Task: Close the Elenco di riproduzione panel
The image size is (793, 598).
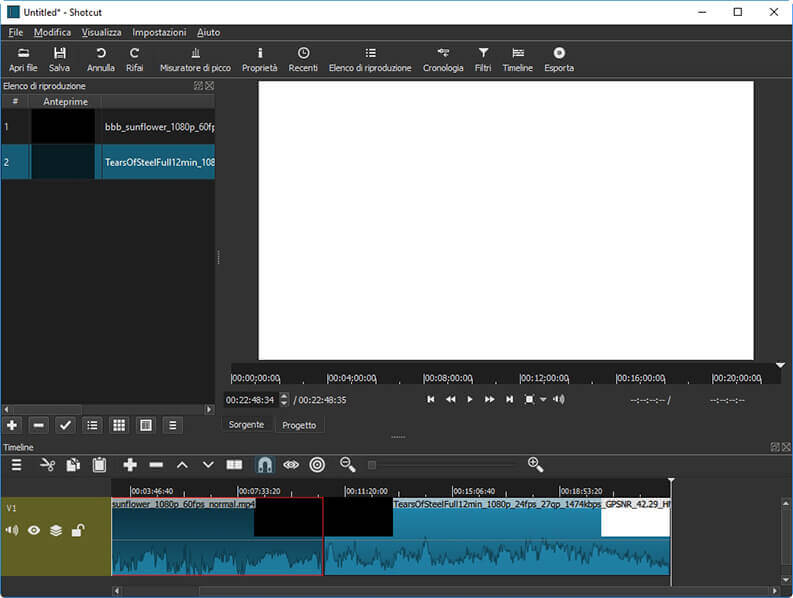Action: (209, 86)
